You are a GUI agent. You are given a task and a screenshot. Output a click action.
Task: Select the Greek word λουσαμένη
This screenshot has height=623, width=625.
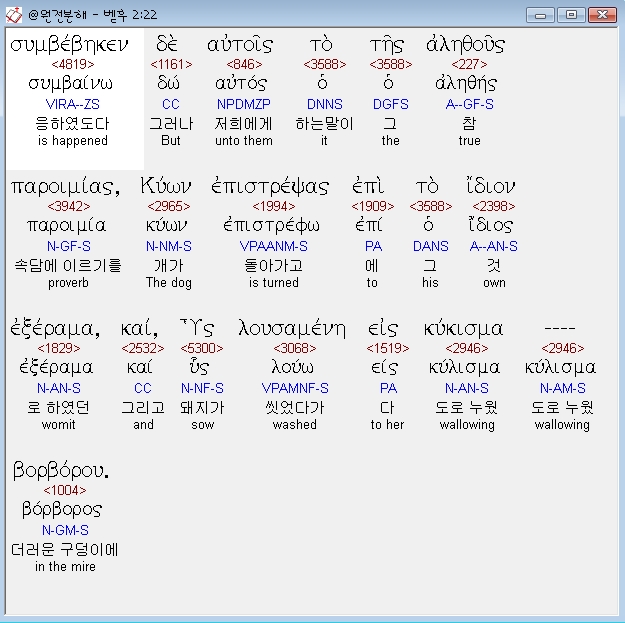pos(292,329)
